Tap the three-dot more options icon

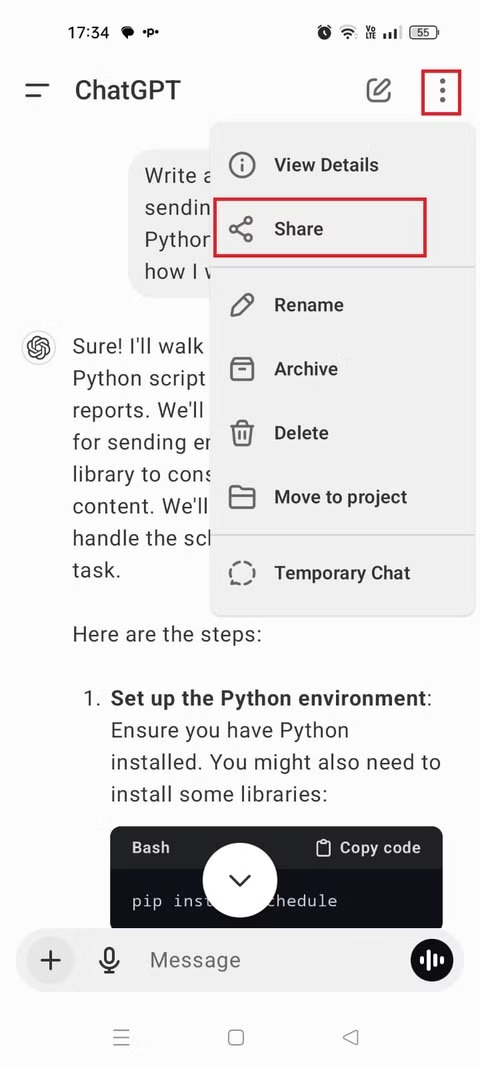pyautogui.click(x=442, y=91)
